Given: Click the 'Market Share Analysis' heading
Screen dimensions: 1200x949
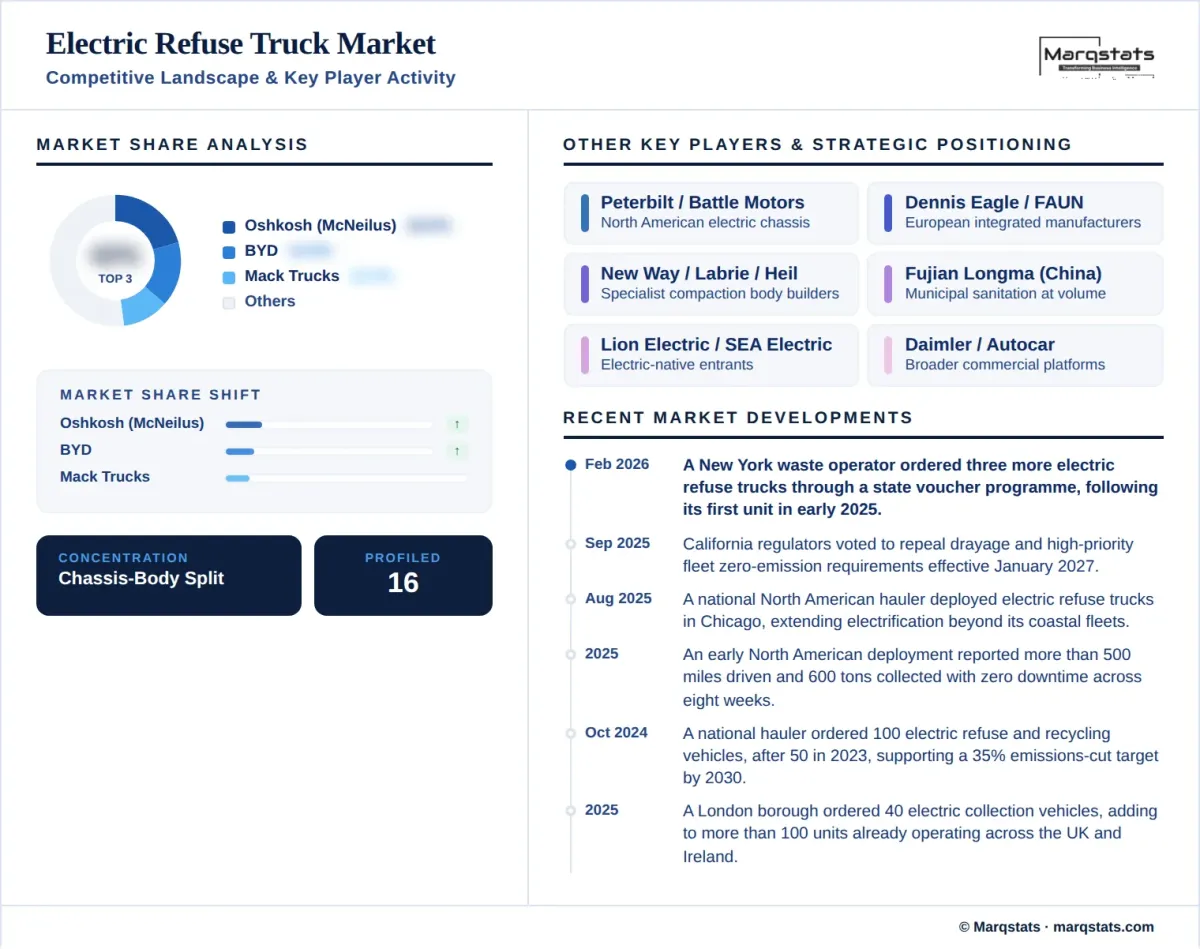Looking at the screenshot, I should coord(172,144).
